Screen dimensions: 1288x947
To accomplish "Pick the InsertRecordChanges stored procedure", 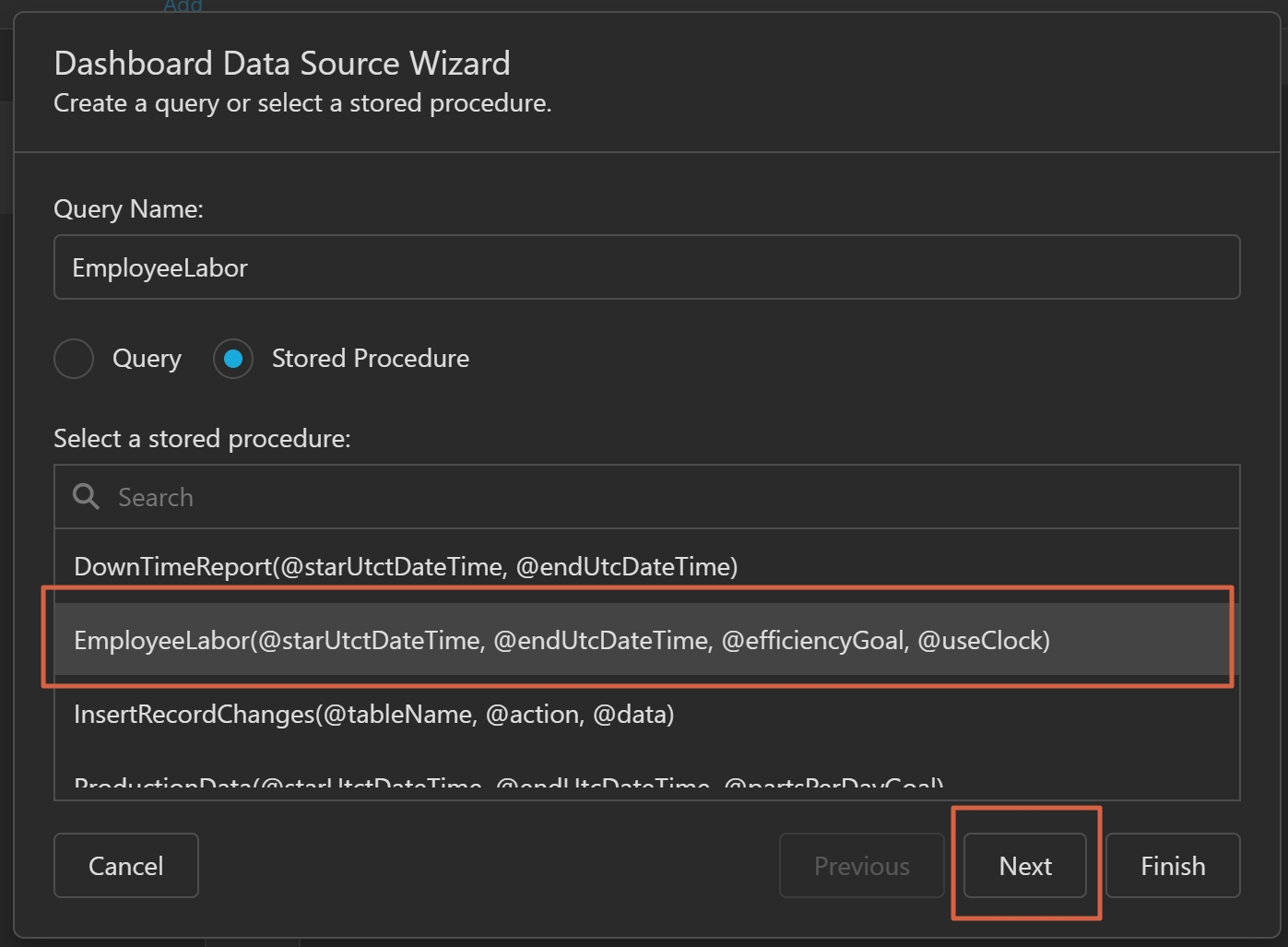I will coord(373,714).
